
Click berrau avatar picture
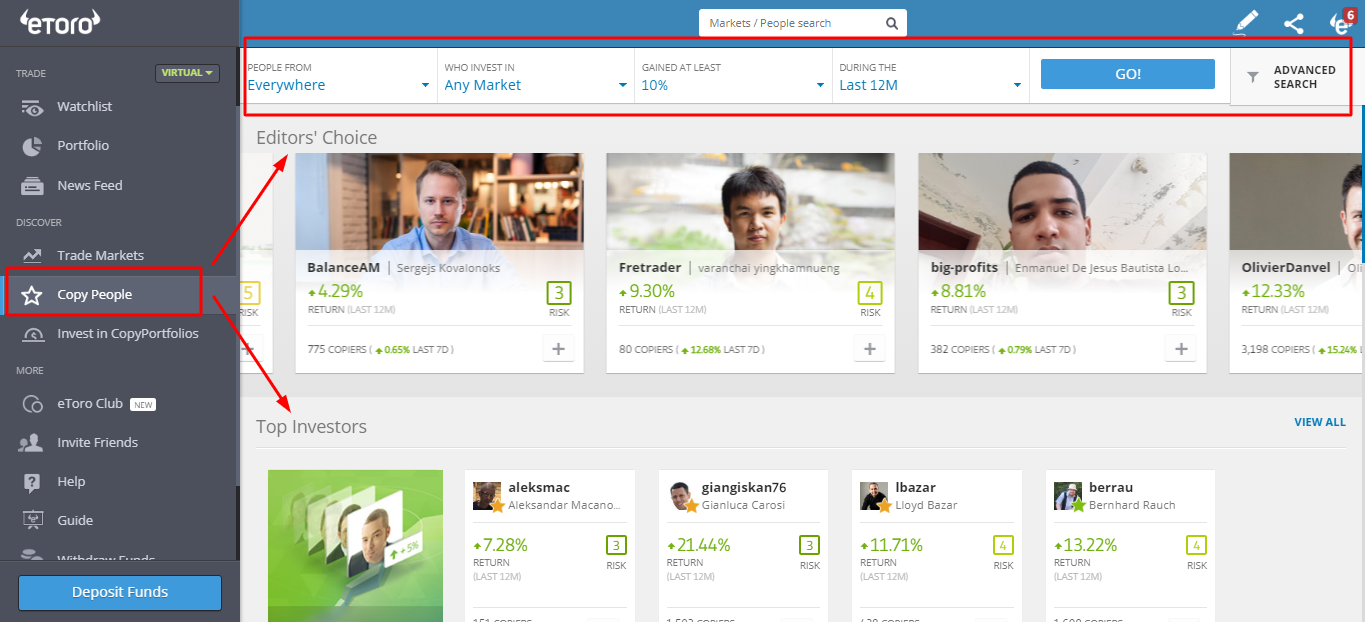(x=1067, y=496)
